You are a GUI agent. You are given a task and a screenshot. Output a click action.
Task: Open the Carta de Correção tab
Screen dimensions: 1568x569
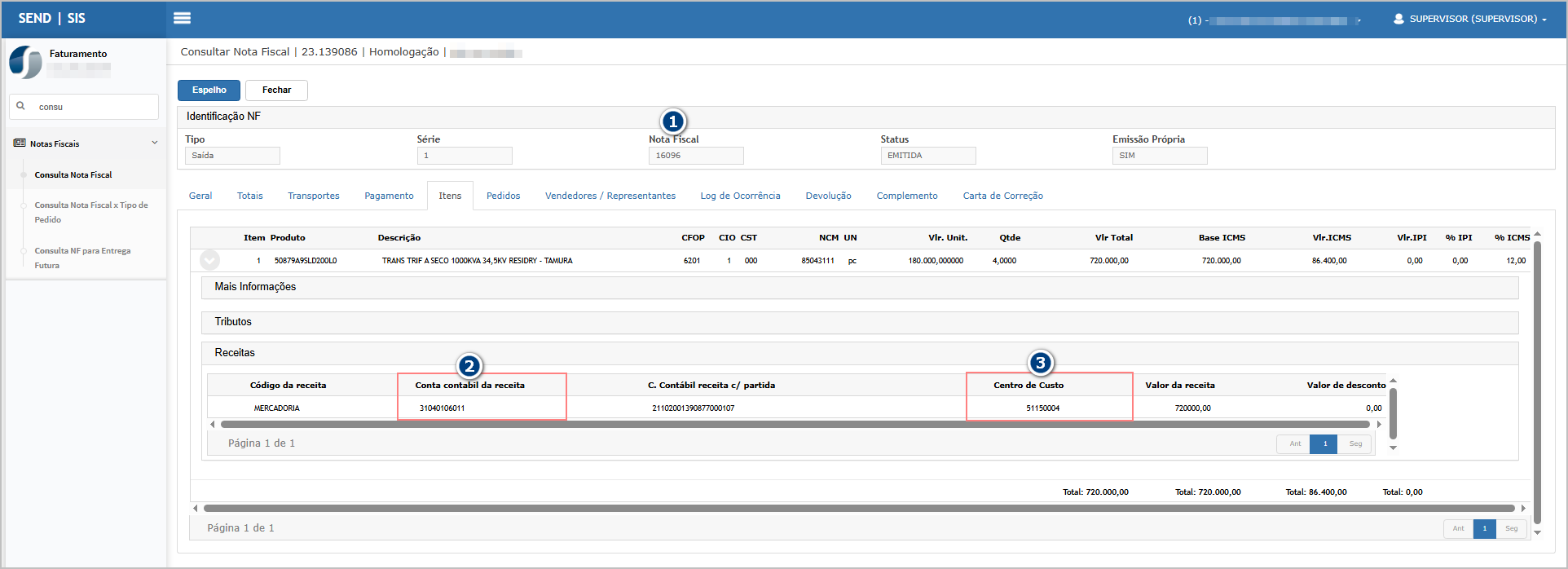(1002, 196)
